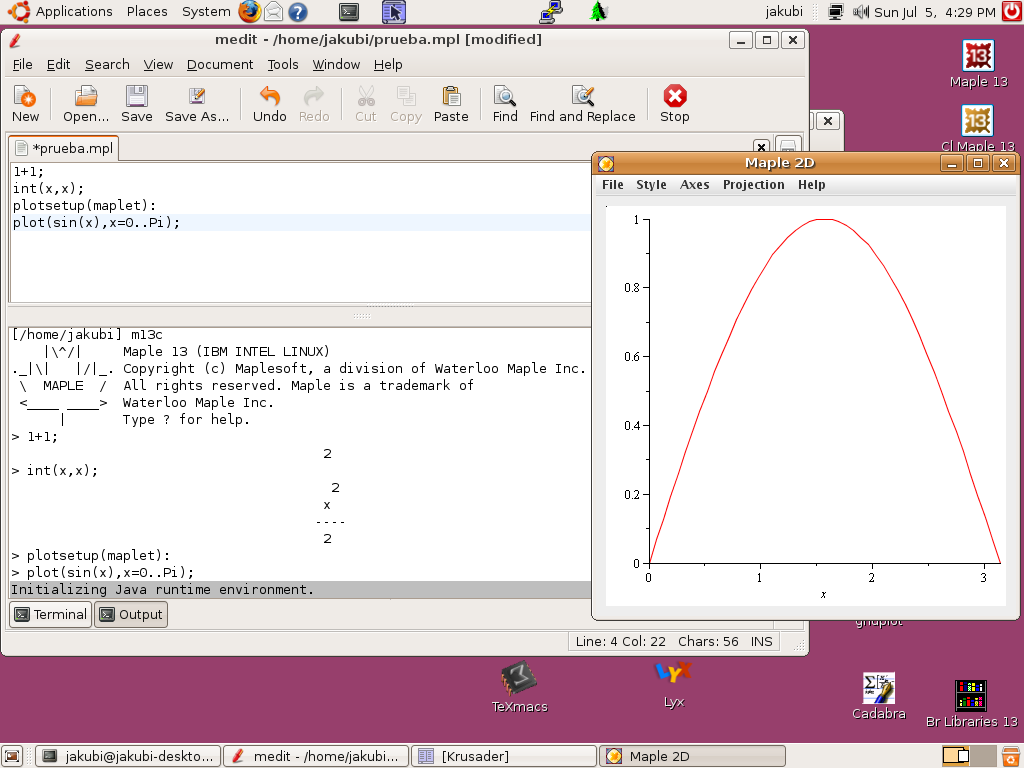The height and width of the screenshot is (768, 1024).
Task: Switch to the jakubi@jakubi-deskto... taskbar window
Action: (128, 756)
